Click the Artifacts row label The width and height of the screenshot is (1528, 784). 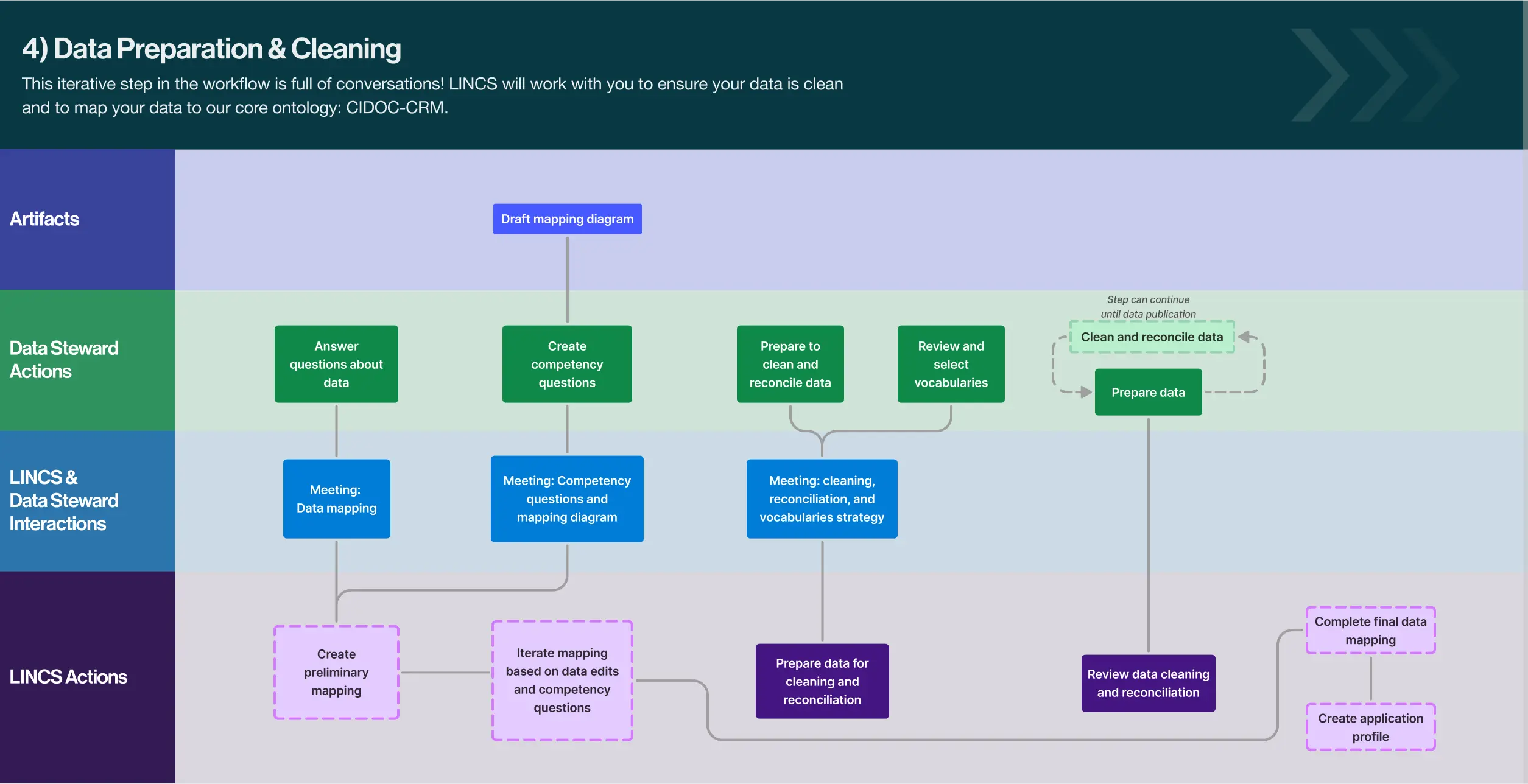tap(44, 219)
